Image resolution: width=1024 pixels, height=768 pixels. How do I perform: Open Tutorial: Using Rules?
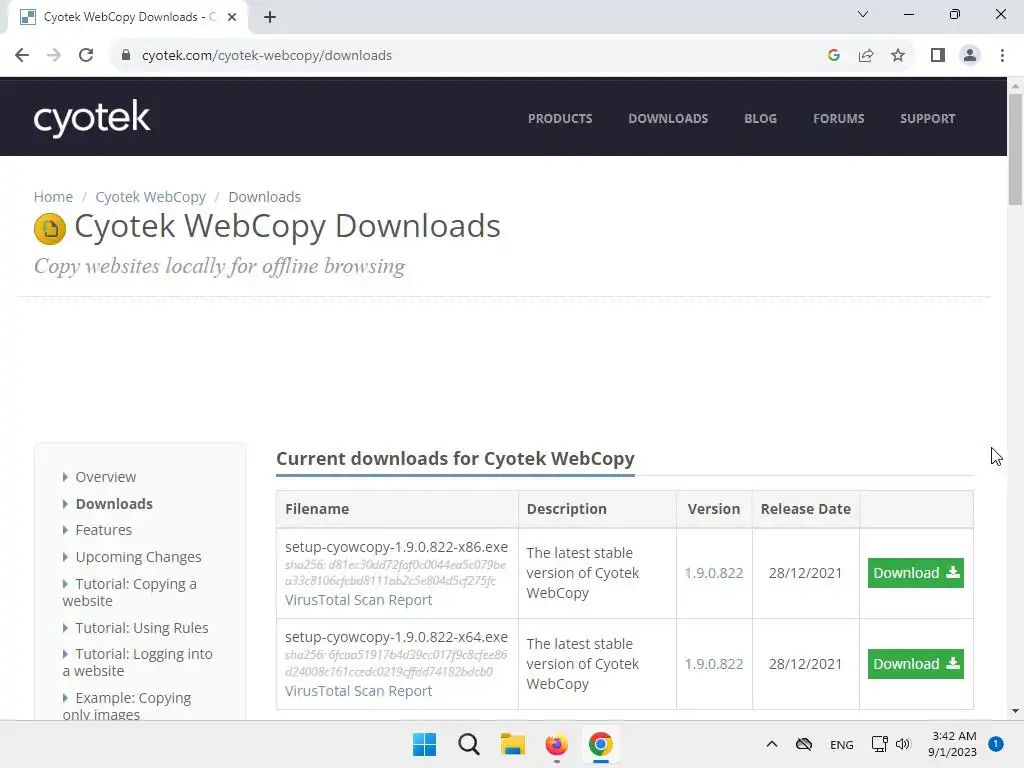[x=142, y=628]
